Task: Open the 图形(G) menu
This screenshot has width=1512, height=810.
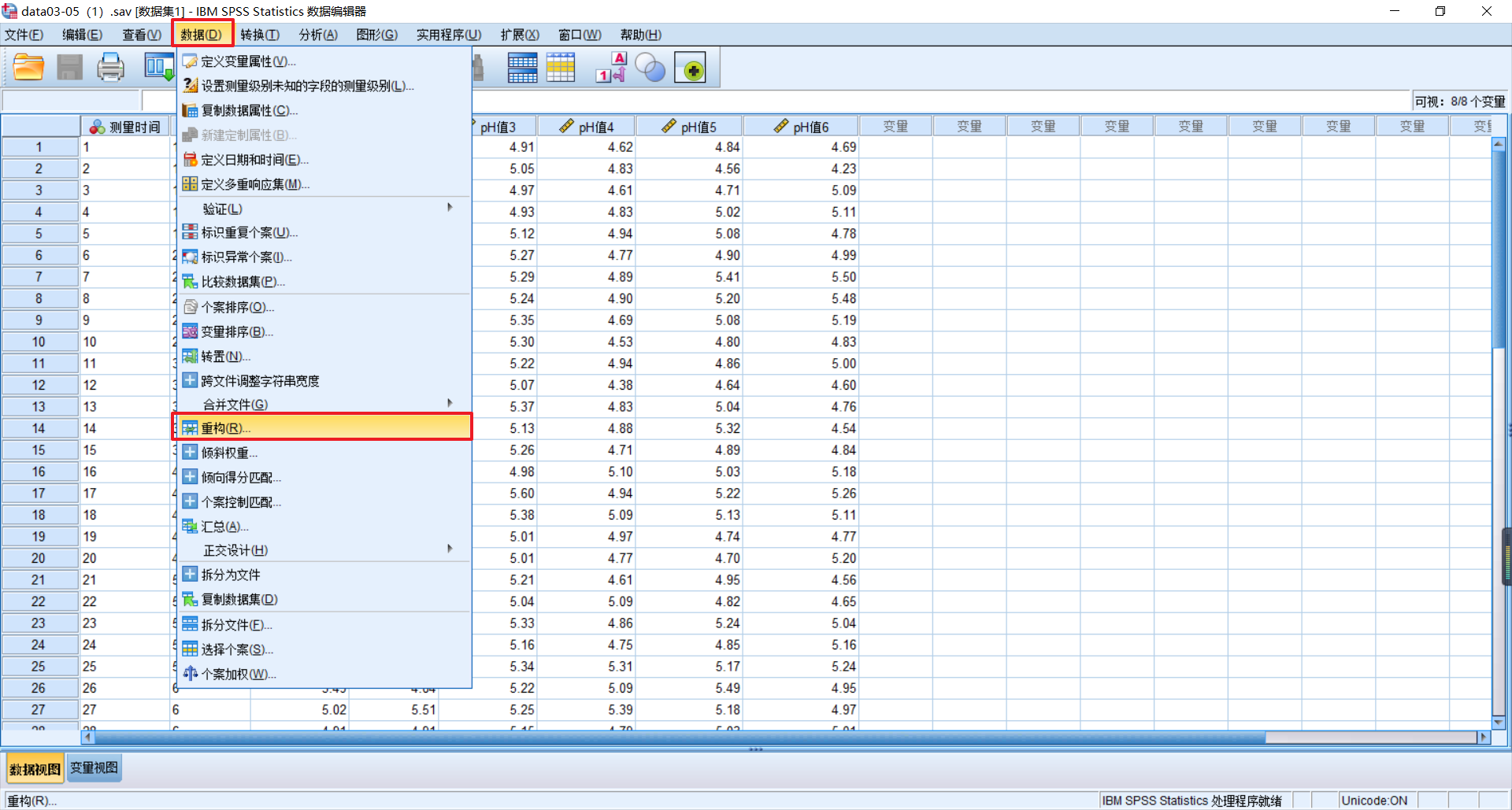Action: [377, 35]
